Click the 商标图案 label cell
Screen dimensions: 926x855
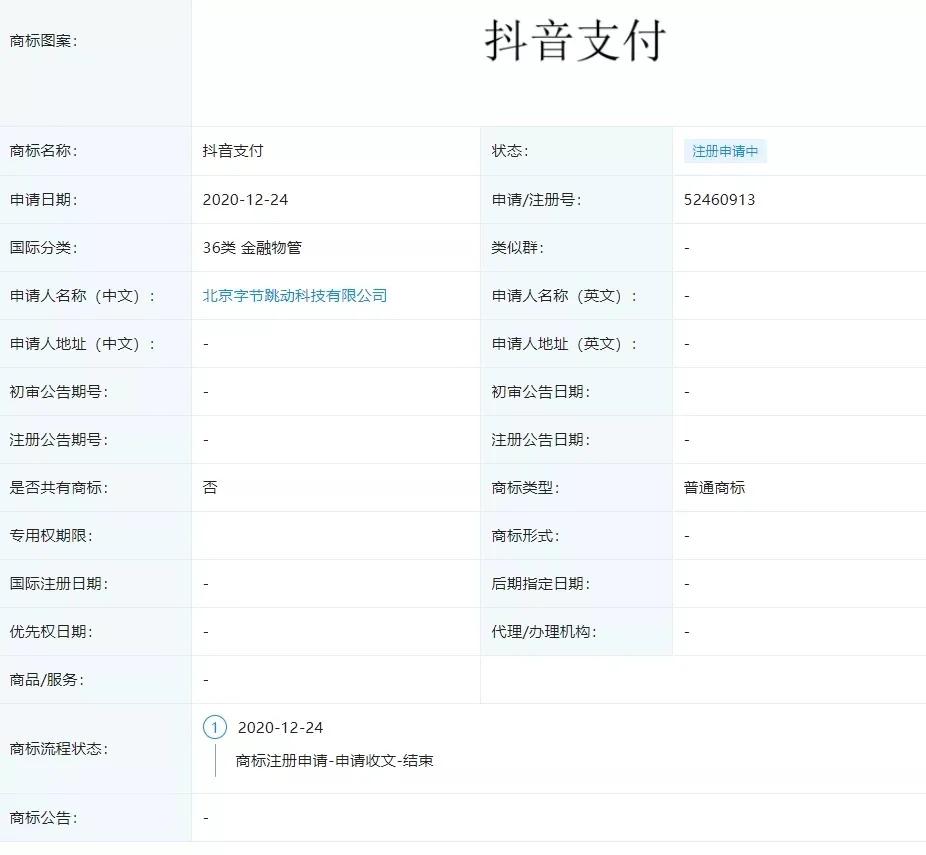click(x=43, y=41)
